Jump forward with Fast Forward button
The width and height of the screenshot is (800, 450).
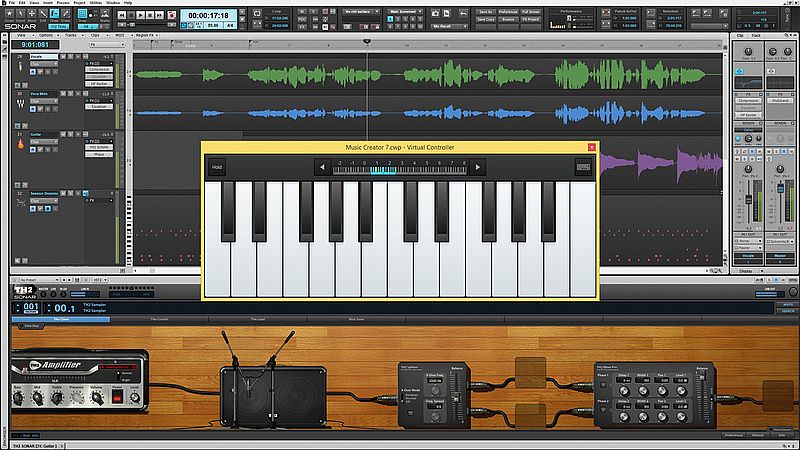tap(160, 15)
